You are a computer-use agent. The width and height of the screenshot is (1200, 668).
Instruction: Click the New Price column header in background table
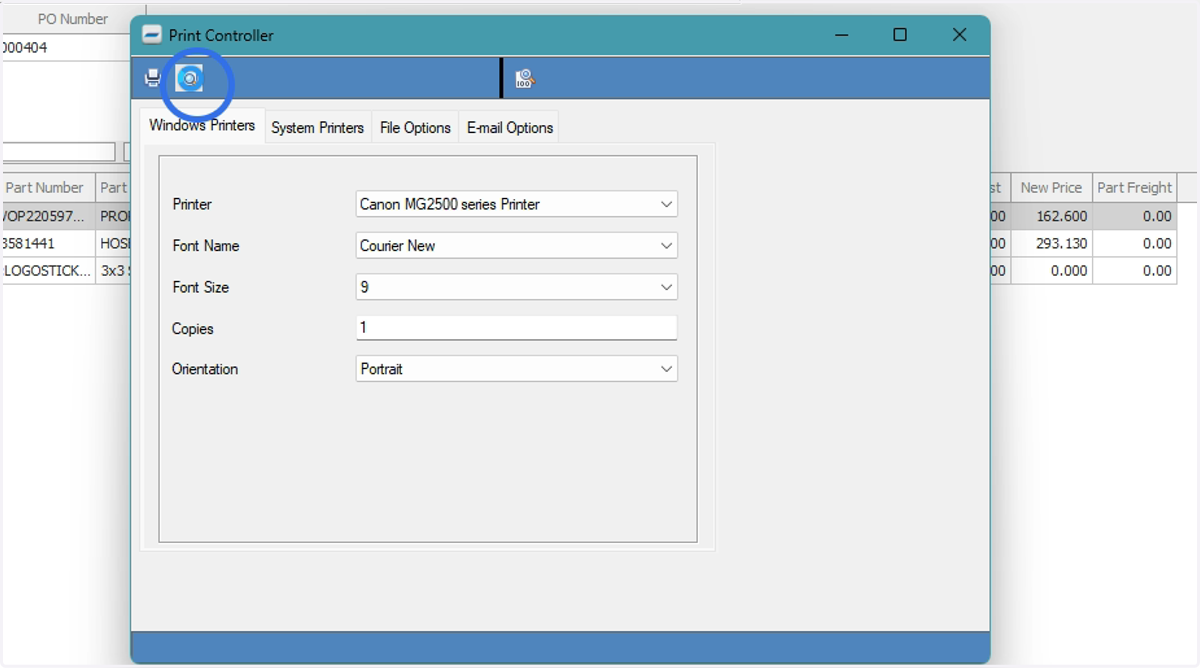pyautogui.click(x=1051, y=188)
